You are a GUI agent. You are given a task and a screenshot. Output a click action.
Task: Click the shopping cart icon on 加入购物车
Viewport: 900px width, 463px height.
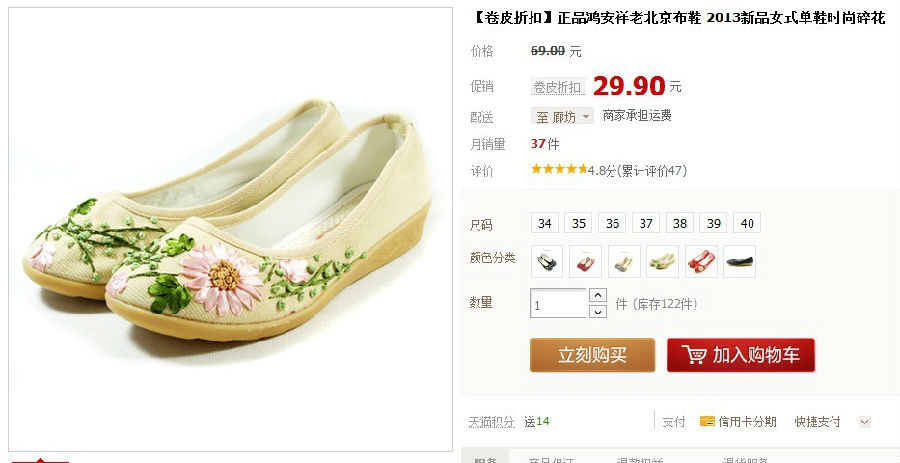click(x=694, y=355)
